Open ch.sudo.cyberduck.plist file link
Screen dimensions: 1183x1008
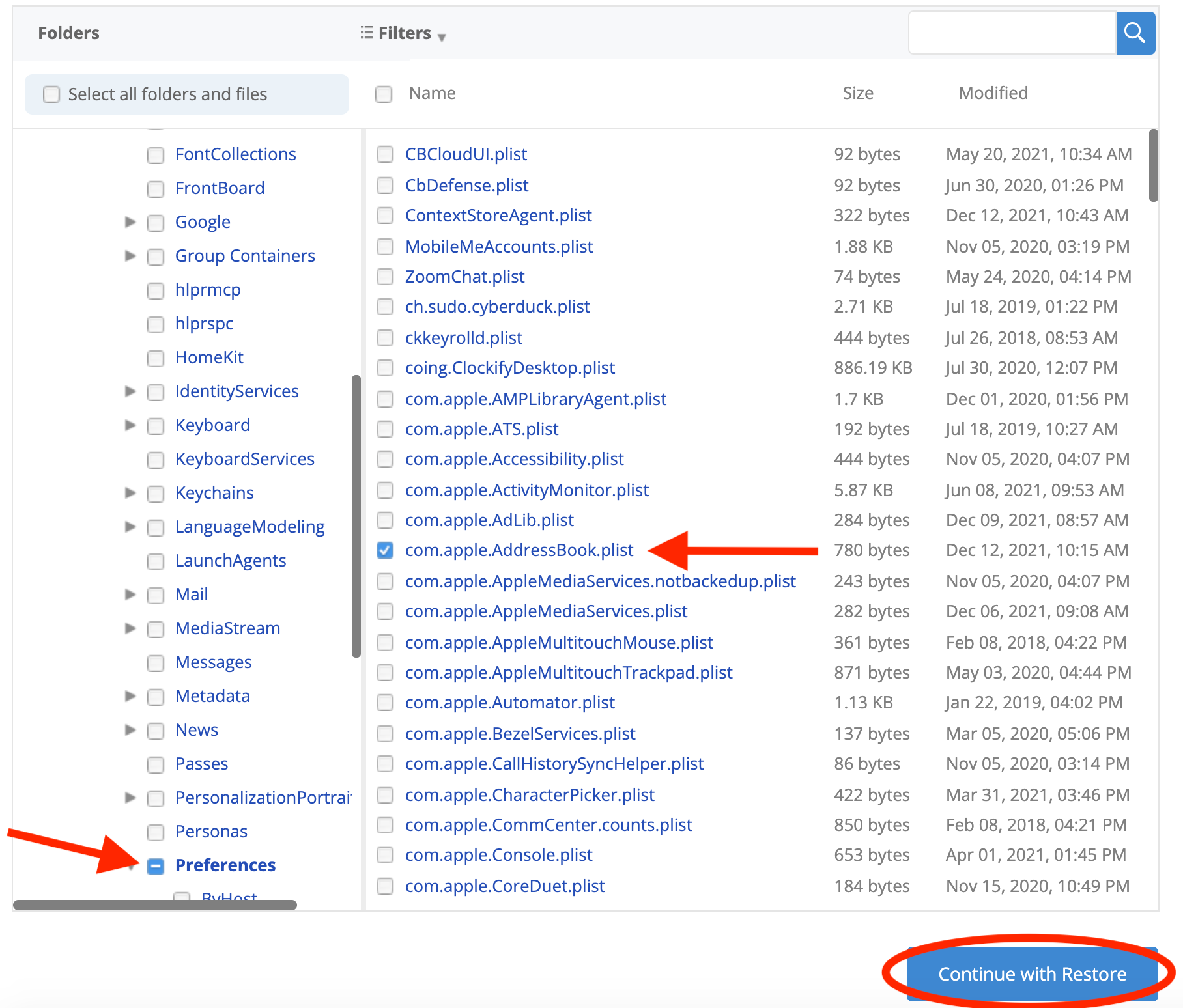498,307
